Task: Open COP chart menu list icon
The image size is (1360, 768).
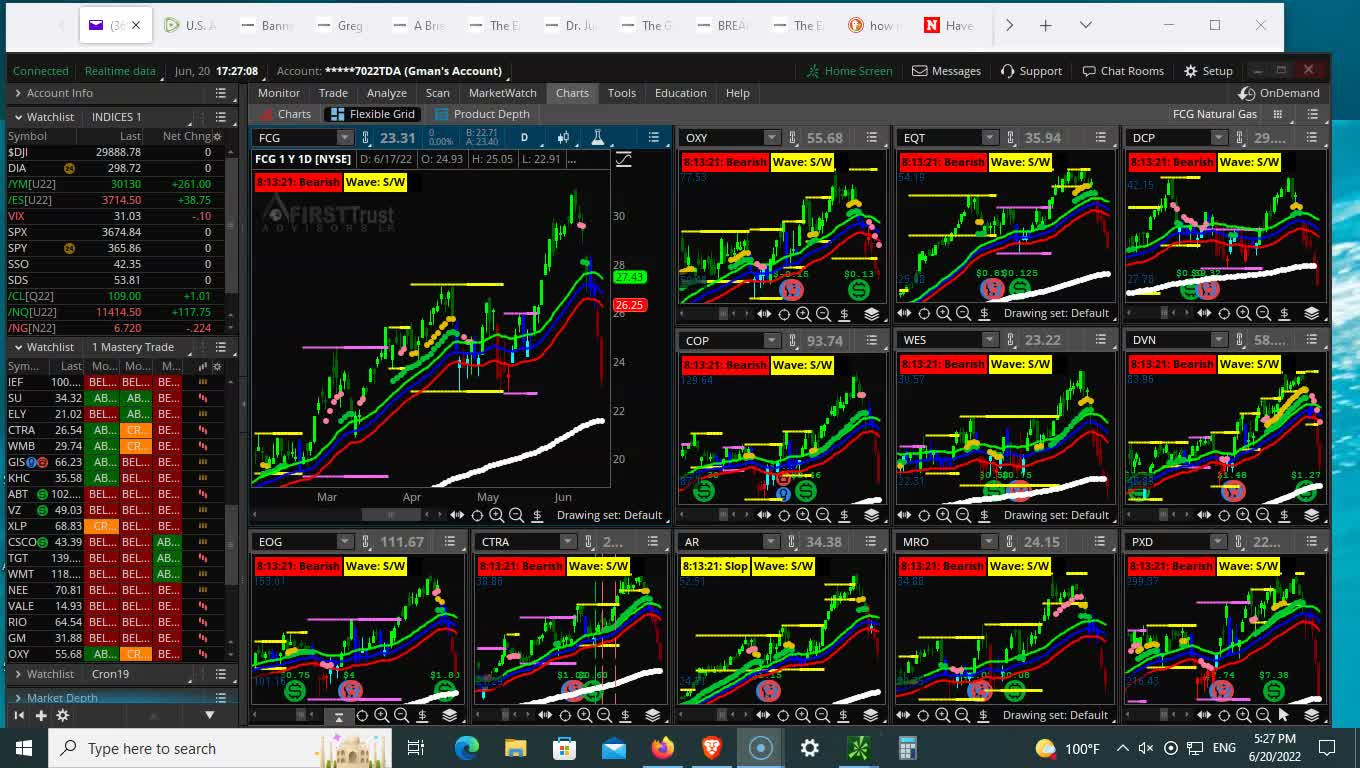Action: click(x=872, y=340)
